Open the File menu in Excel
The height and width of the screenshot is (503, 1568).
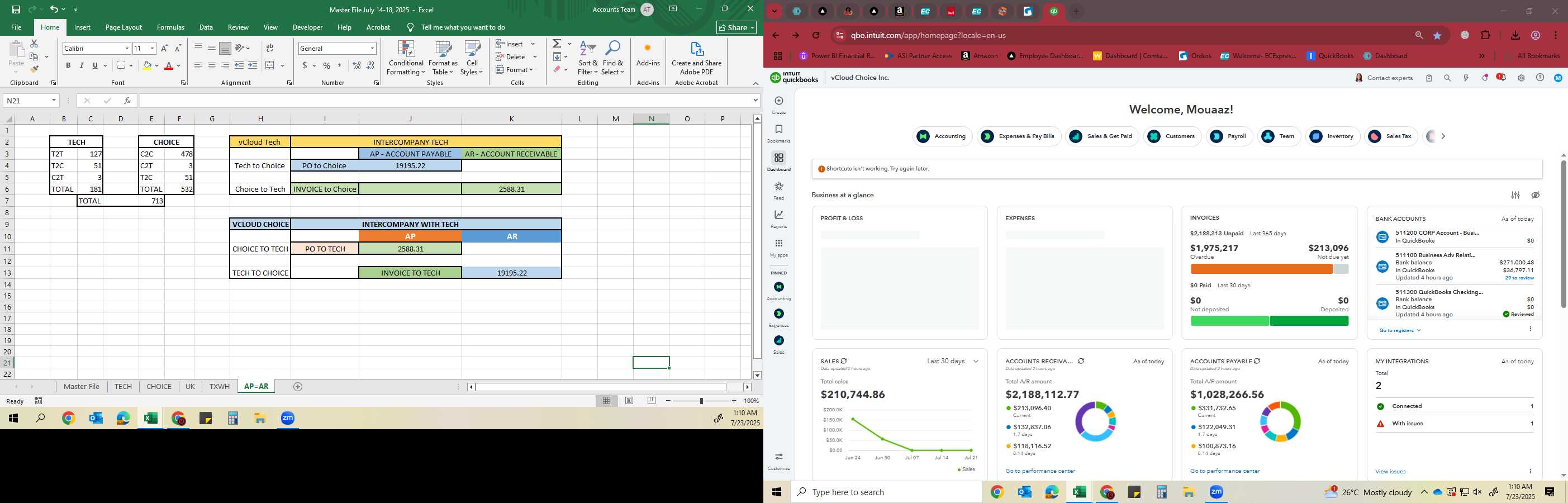(x=16, y=27)
